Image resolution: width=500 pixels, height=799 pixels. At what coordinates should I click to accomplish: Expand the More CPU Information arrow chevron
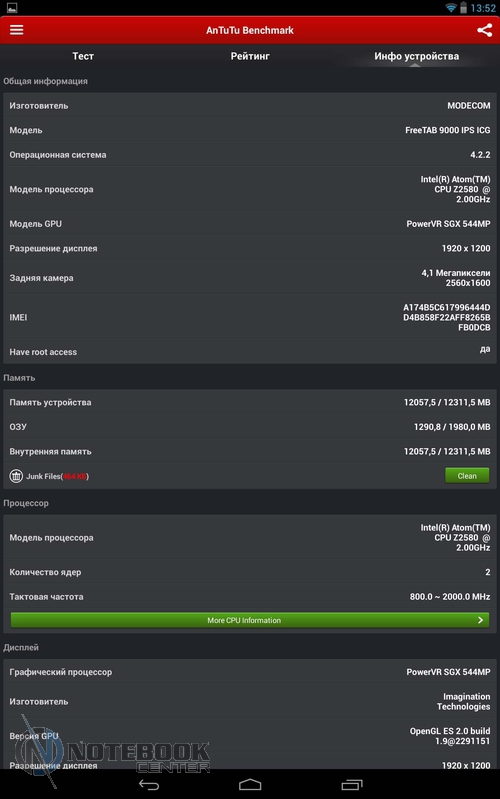pos(480,620)
